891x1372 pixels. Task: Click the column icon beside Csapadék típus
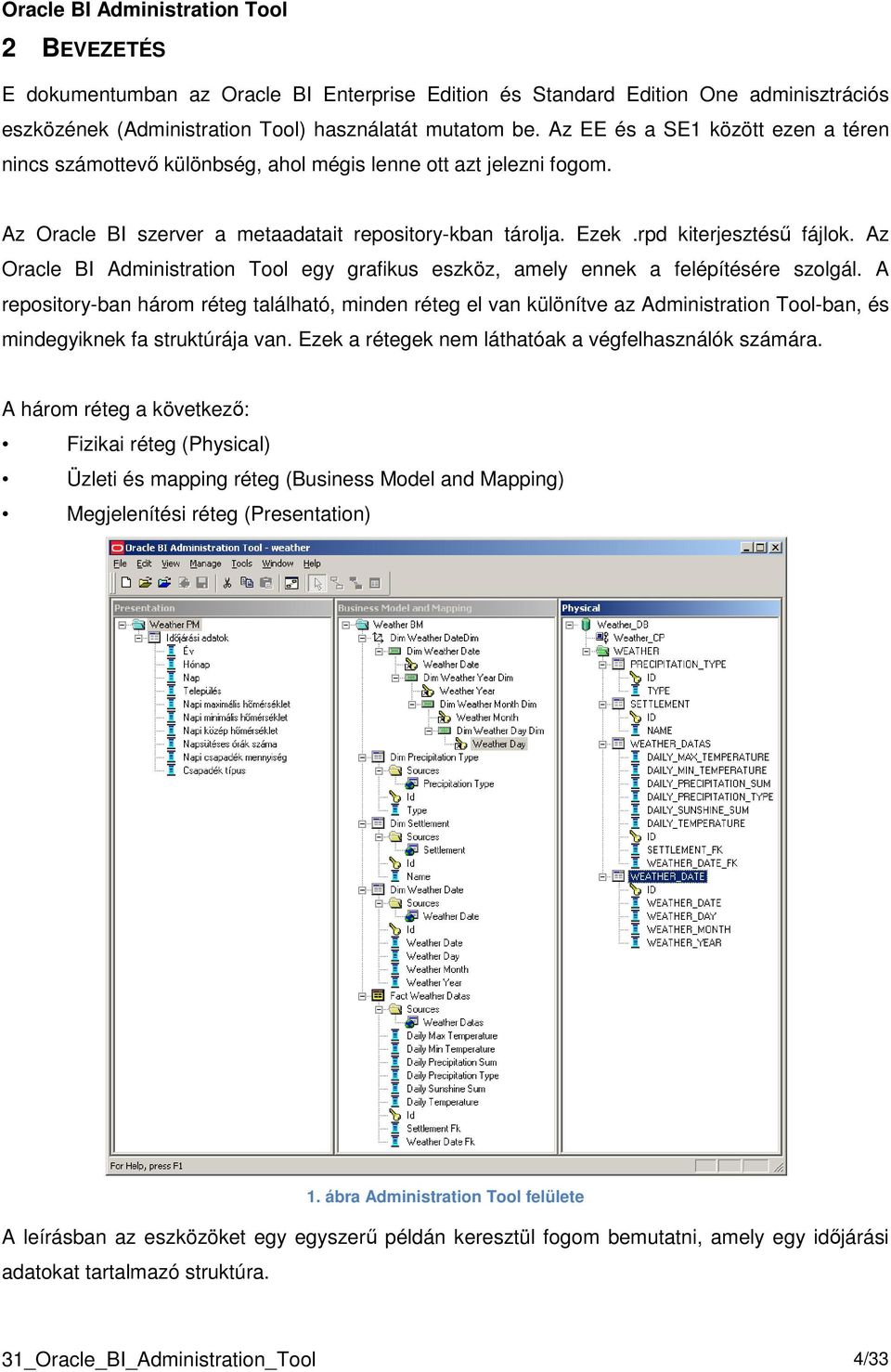point(172,770)
